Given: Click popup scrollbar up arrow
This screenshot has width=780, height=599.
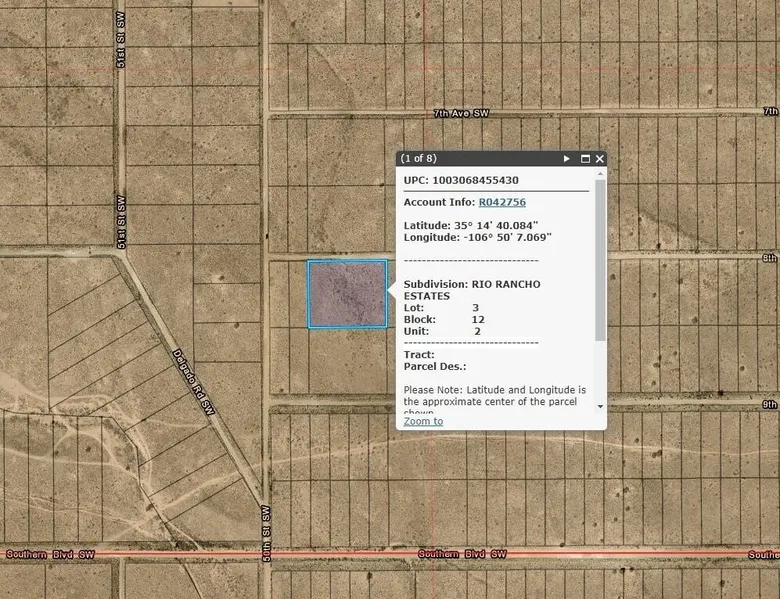Looking at the screenshot, I should tap(600, 175).
